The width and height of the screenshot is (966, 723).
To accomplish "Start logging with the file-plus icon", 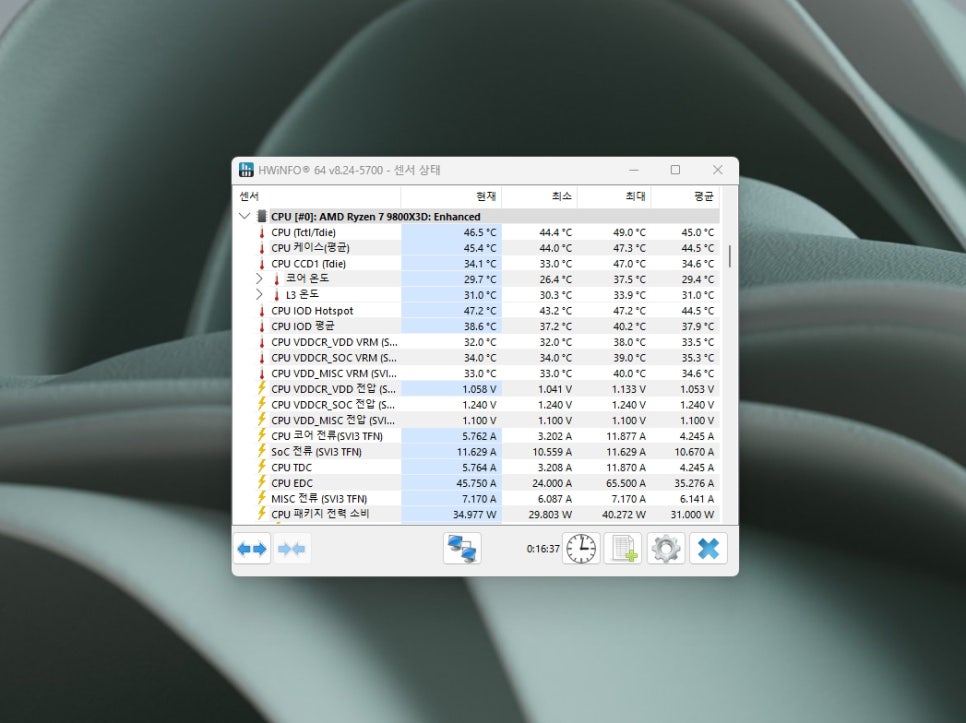I will 623,549.
